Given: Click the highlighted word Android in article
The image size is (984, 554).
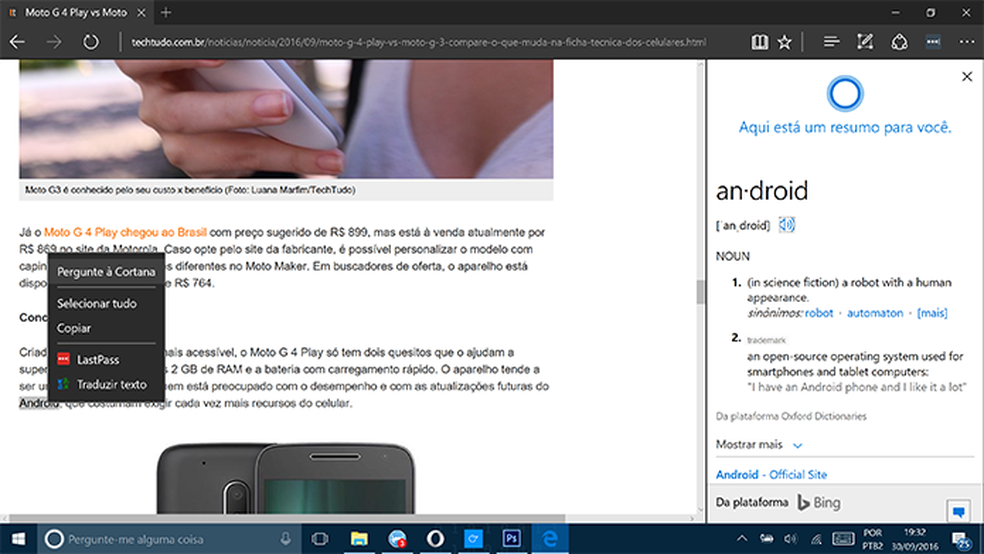Looking at the screenshot, I should (39, 403).
